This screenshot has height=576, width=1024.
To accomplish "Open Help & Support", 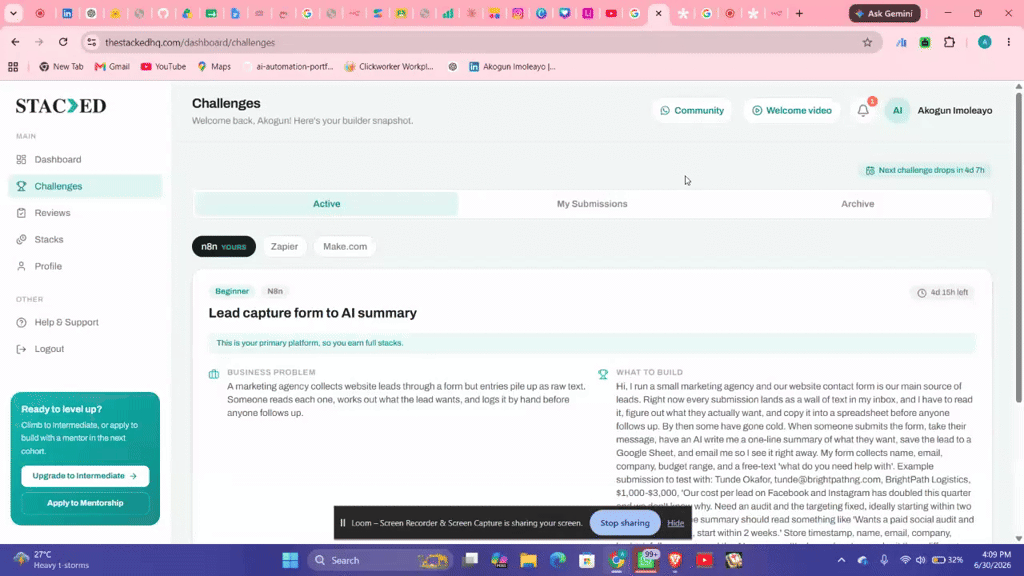I will pyautogui.click(x=66, y=322).
